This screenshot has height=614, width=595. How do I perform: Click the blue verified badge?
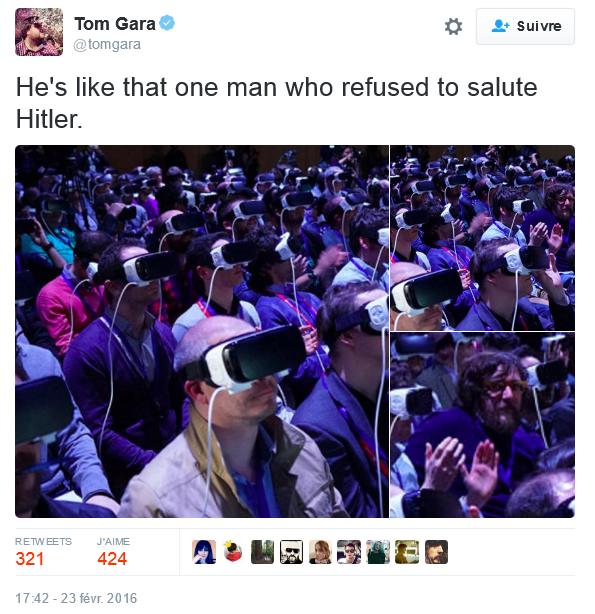coord(167,23)
